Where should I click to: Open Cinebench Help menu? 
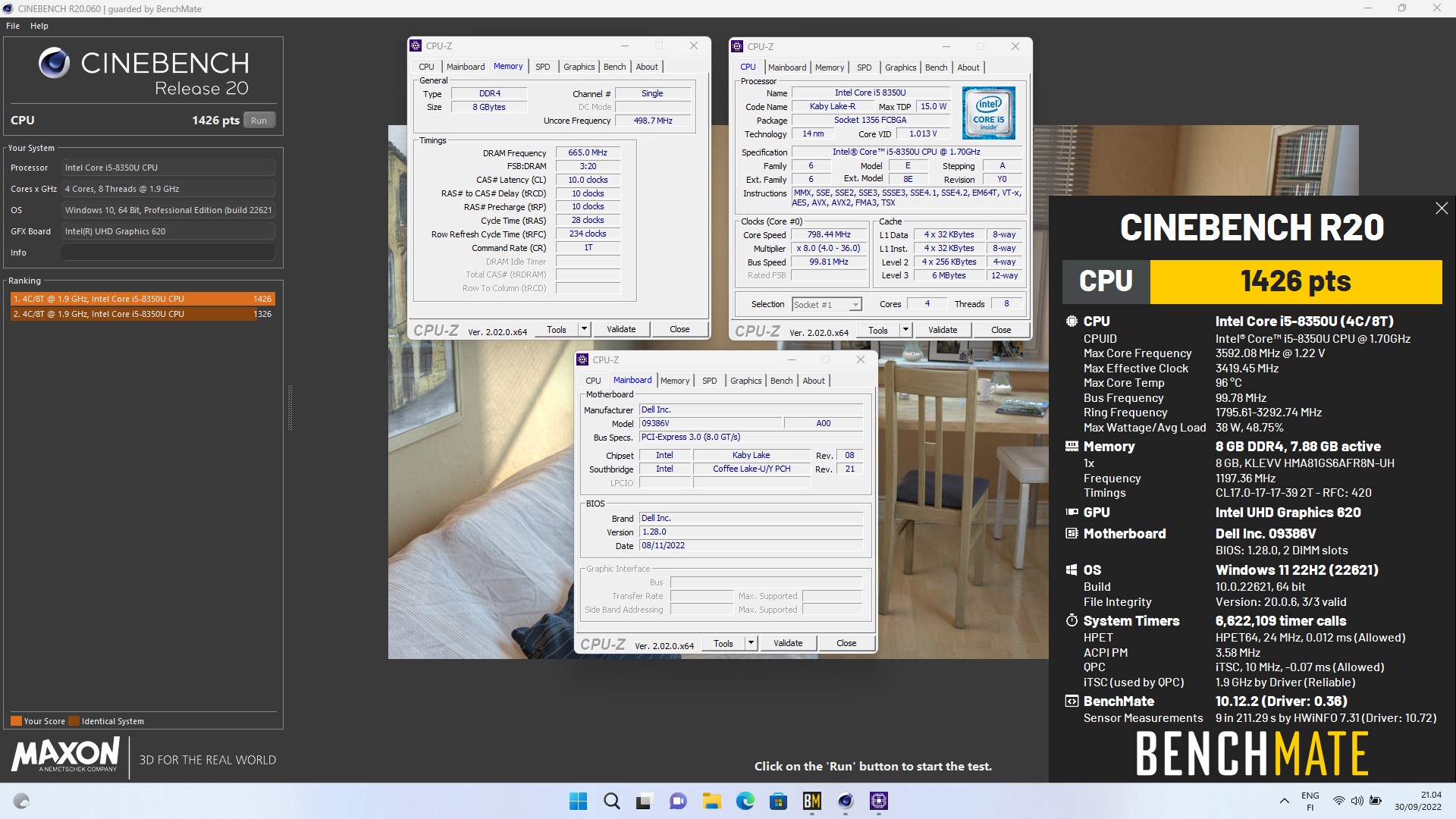click(x=39, y=26)
